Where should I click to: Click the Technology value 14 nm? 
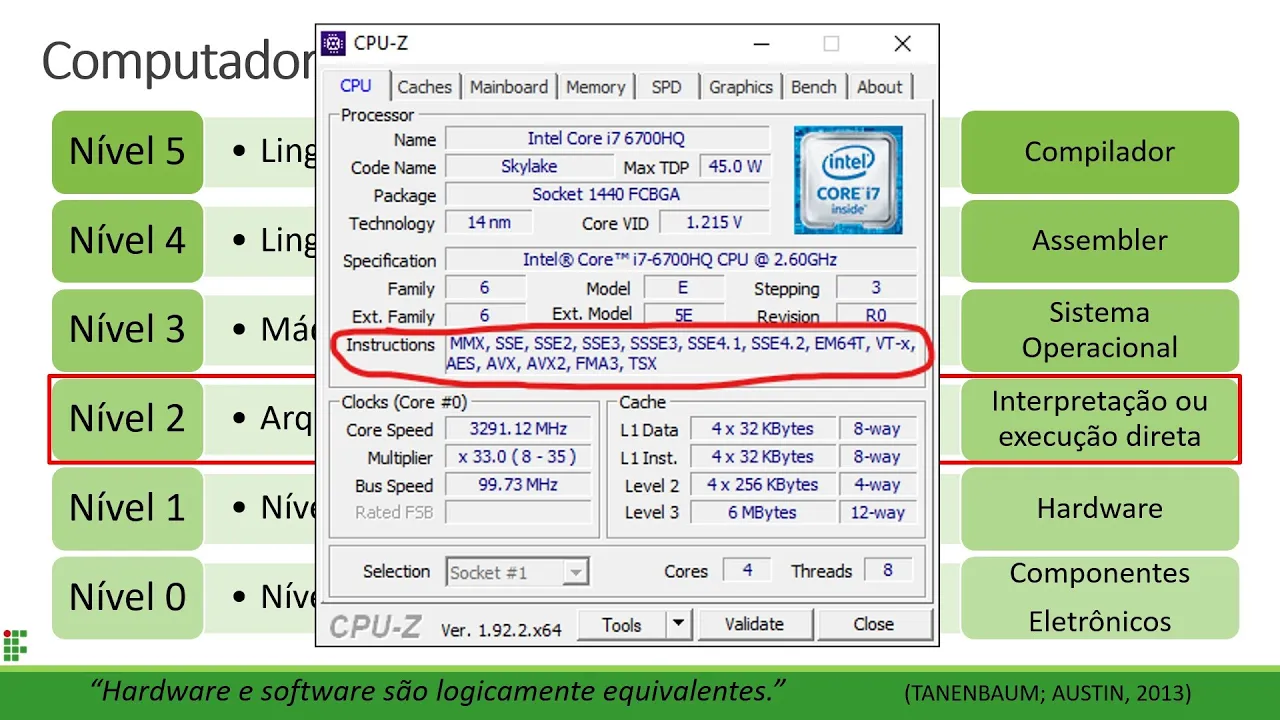point(489,223)
